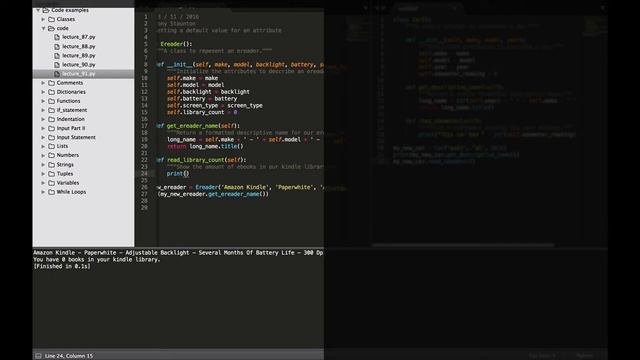Expand the Dictionaries folder arrow
The width and height of the screenshot is (640, 360).
tap(43, 92)
